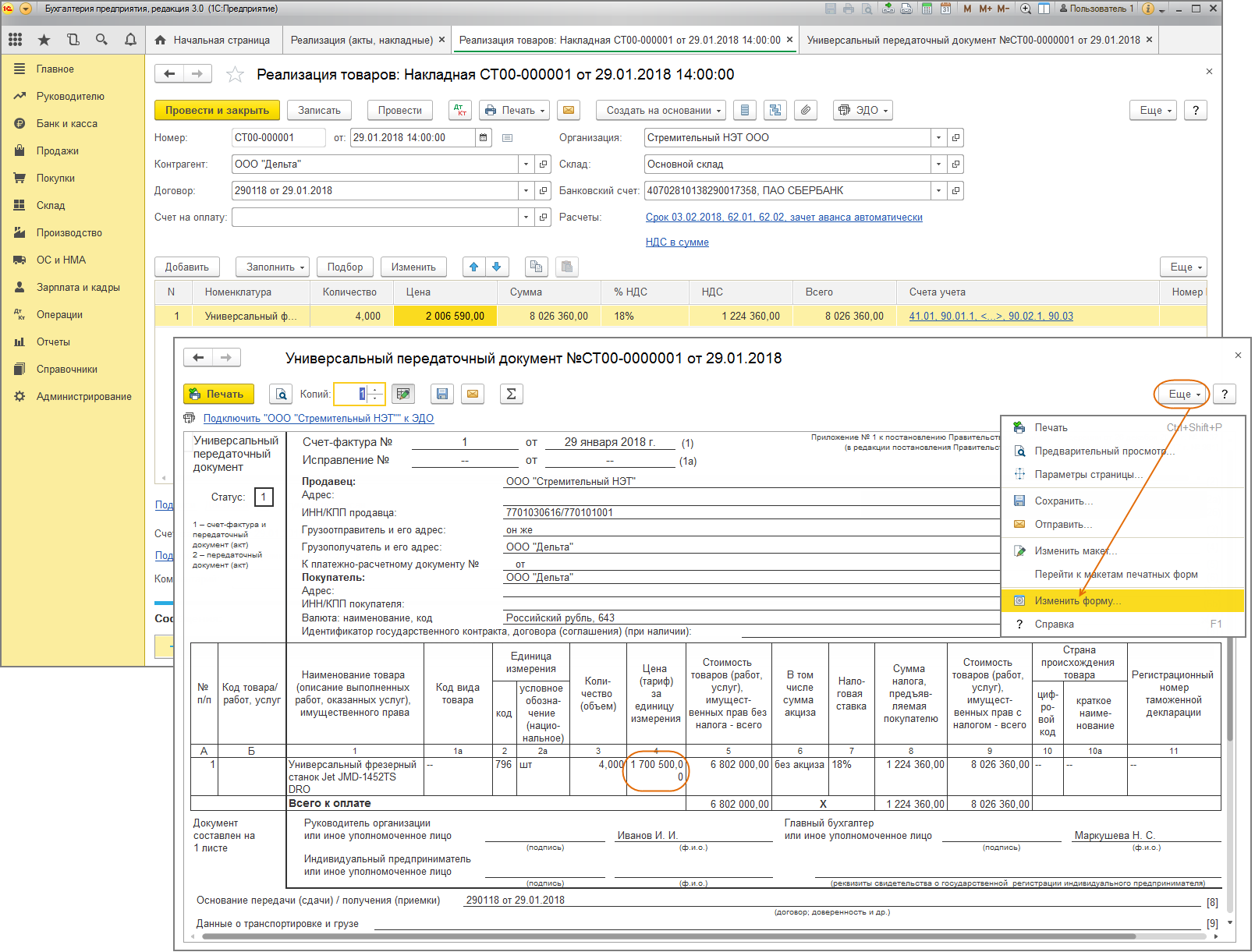Open calculator icon in title bar
This screenshot has height=952, width=1255.
coord(927,9)
